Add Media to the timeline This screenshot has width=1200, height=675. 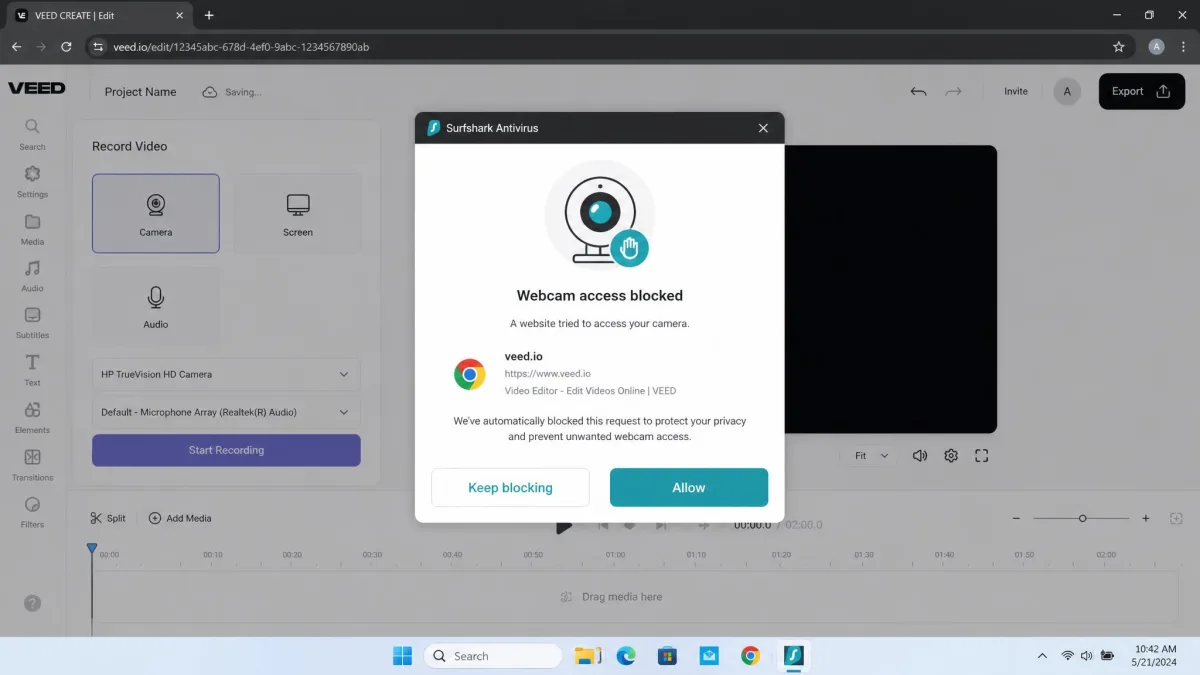pos(180,518)
